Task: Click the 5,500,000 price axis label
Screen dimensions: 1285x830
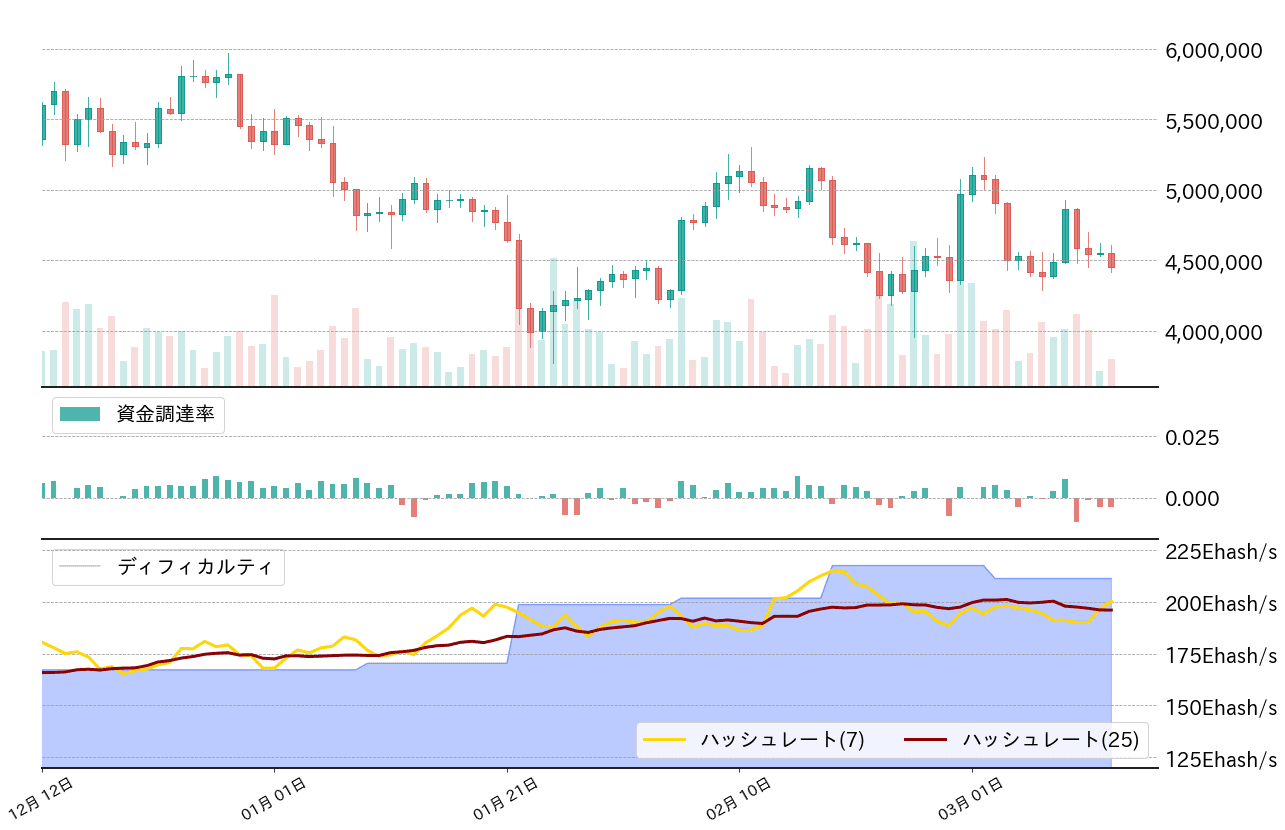Action: pos(1216,121)
